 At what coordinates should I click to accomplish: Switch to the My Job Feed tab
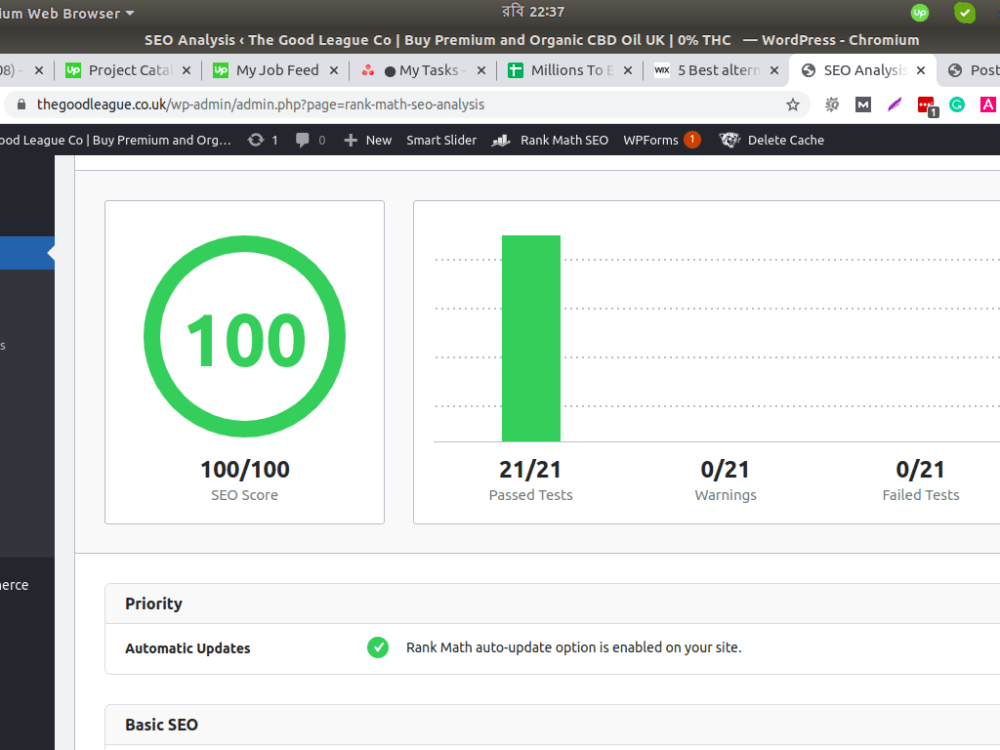pyautogui.click(x=276, y=70)
